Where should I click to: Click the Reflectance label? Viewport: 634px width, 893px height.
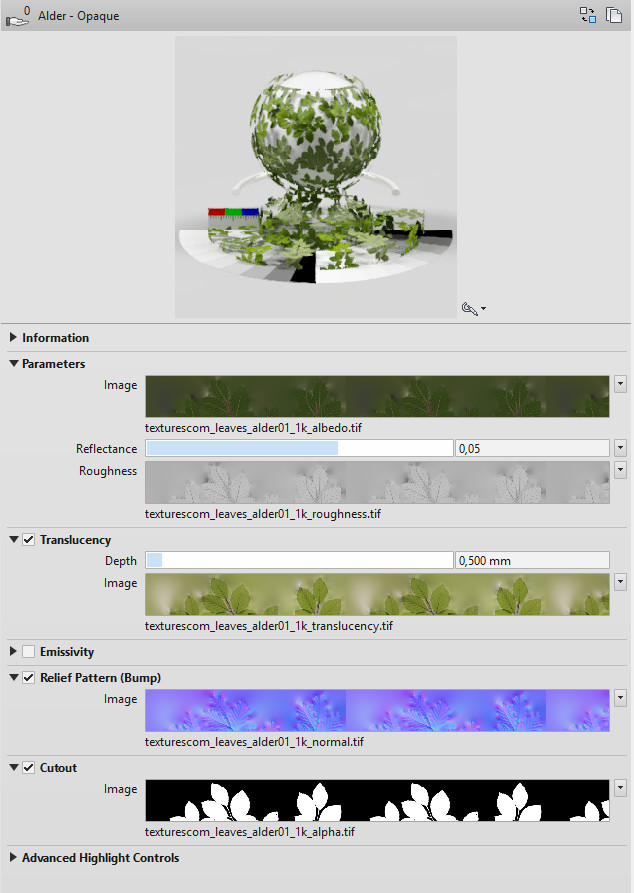(x=107, y=449)
